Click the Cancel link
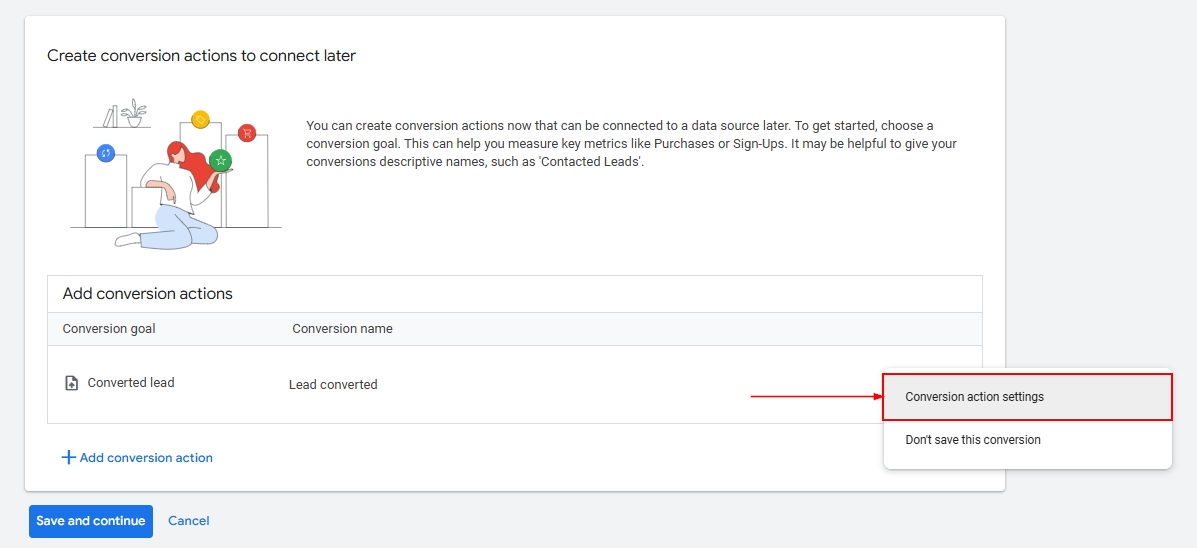 click(x=189, y=521)
